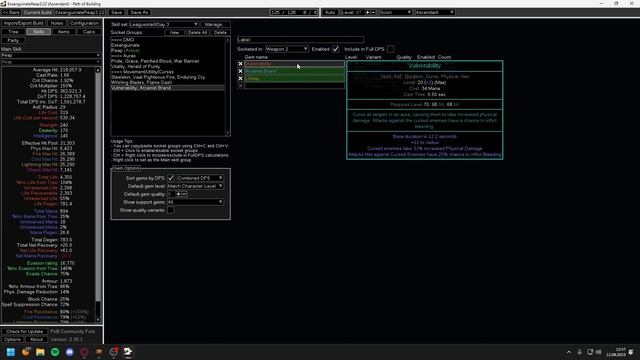Open the Socketed in Weapon 2 dropdown
Viewport: 640px width, 360px height.
coord(287,49)
